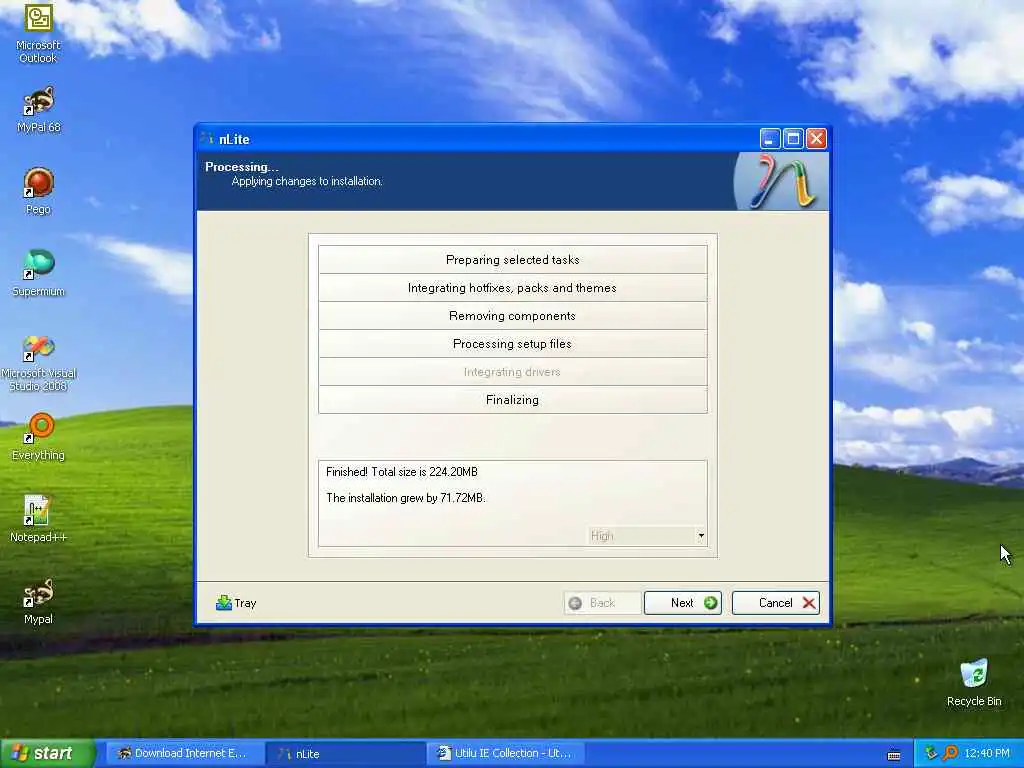Click Applying changes to installation text
1024x768 pixels.
click(x=307, y=181)
